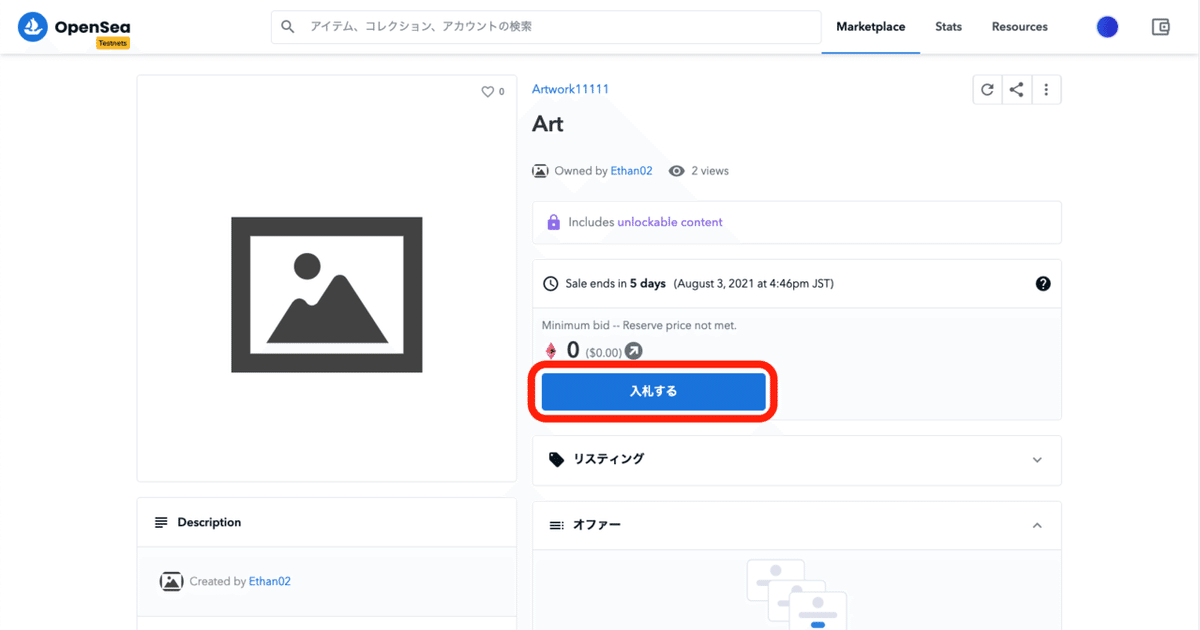The image size is (1200, 630).
Task: Click the 入札する bid button
Action: click(654, 391)
